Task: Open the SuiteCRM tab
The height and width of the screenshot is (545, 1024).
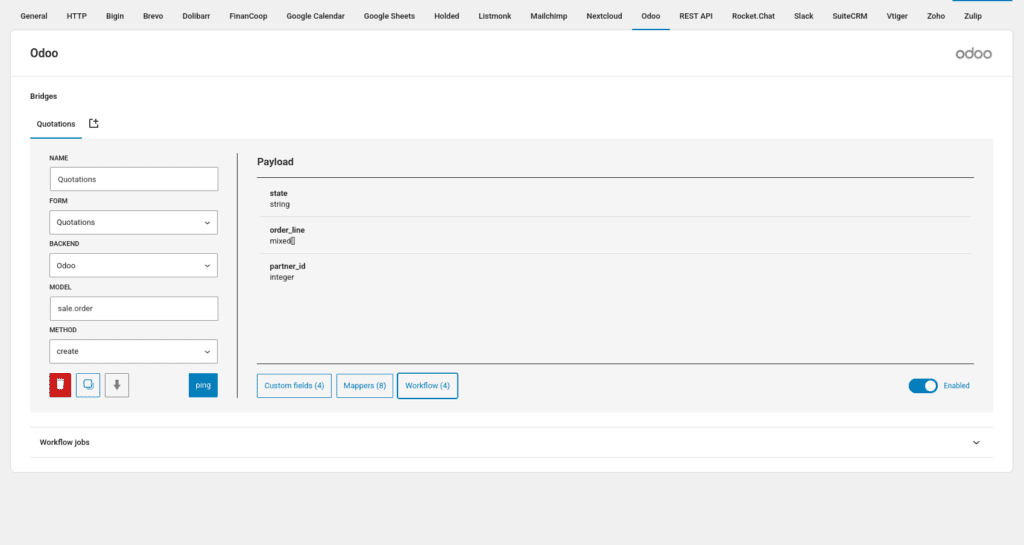Action: [850, 16]
